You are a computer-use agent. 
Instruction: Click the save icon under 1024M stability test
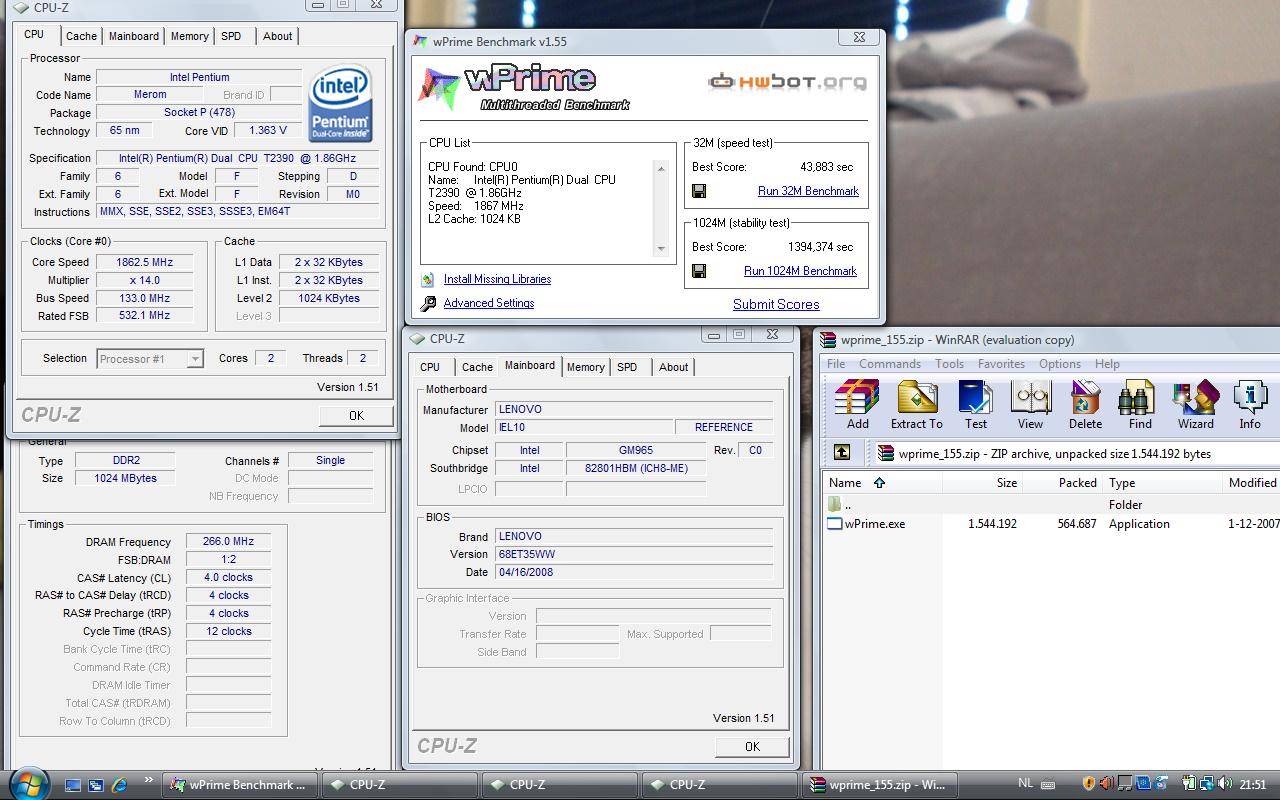click(x=699, y=271)
